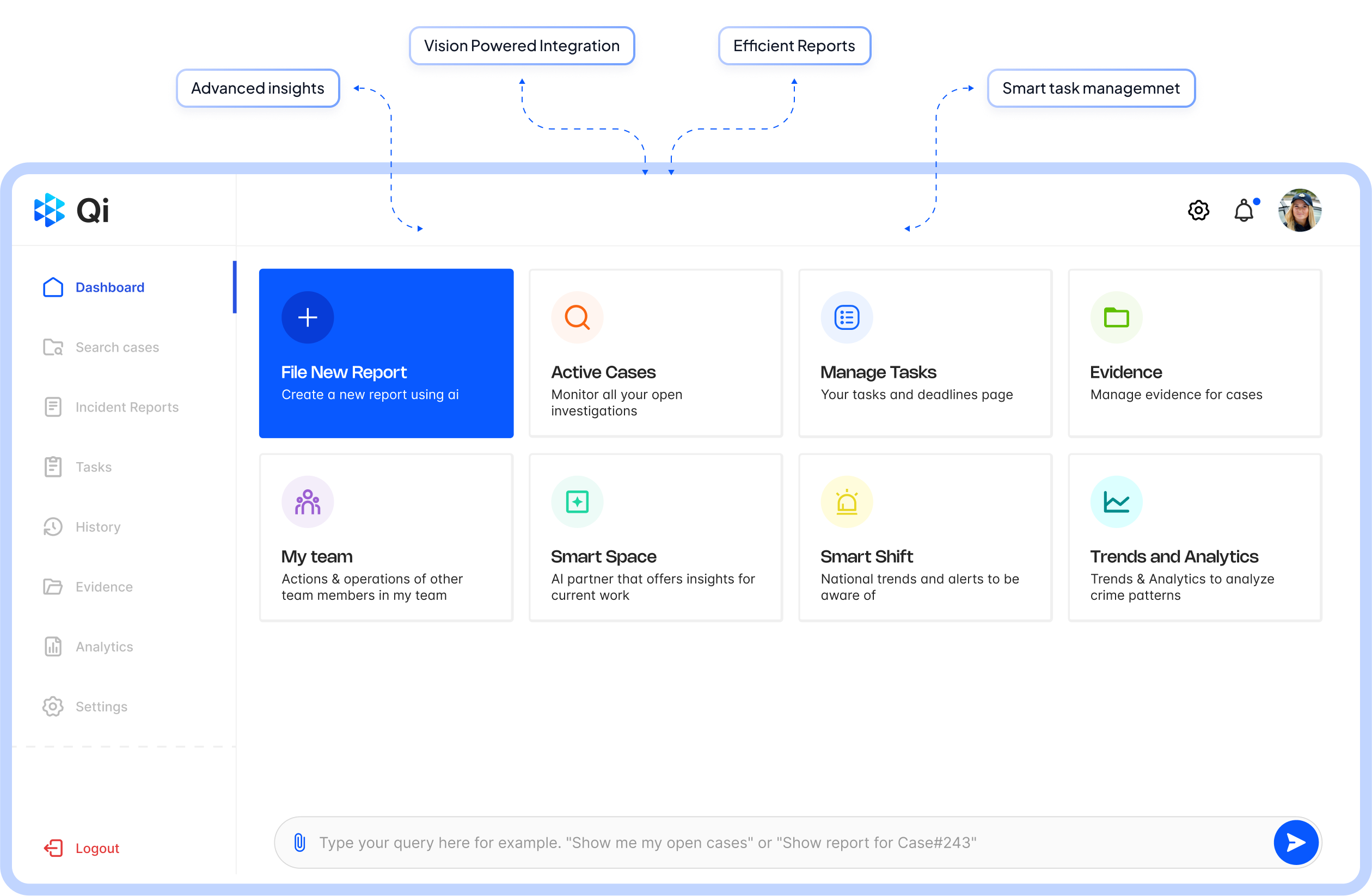Click the settings gear icon in header
This screenshot has width=1372, height=896.
click(x=1198, y=210)
